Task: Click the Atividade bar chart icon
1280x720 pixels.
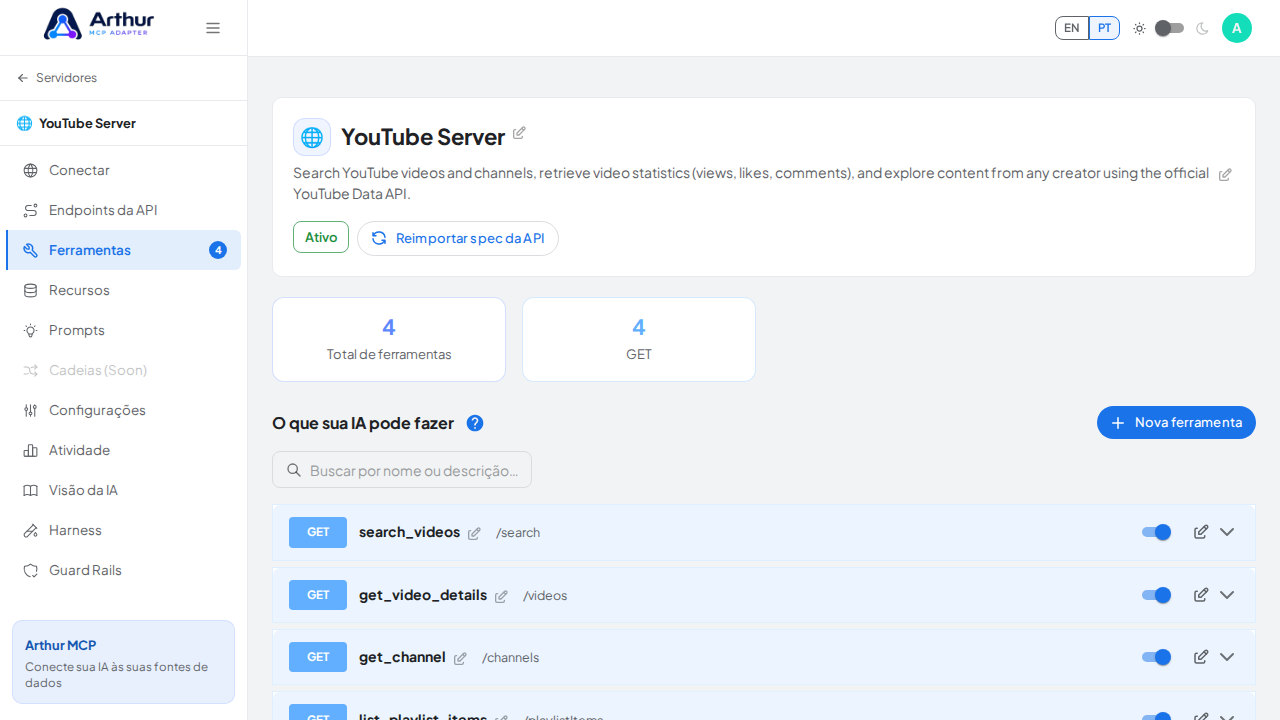Action: [x=31, y=450]
